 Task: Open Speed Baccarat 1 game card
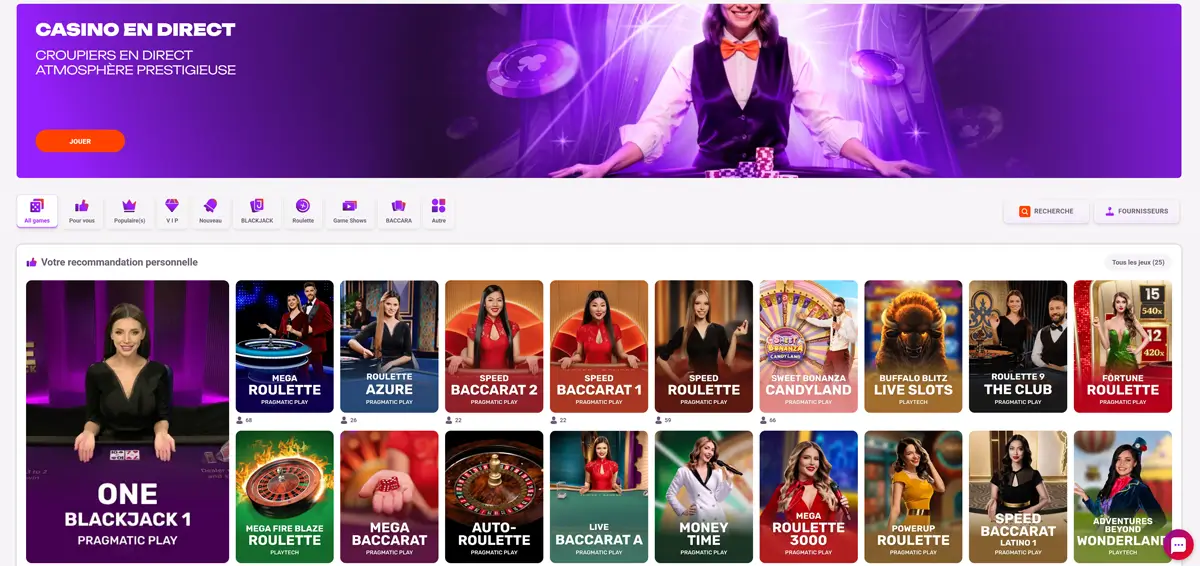point(599,346)
